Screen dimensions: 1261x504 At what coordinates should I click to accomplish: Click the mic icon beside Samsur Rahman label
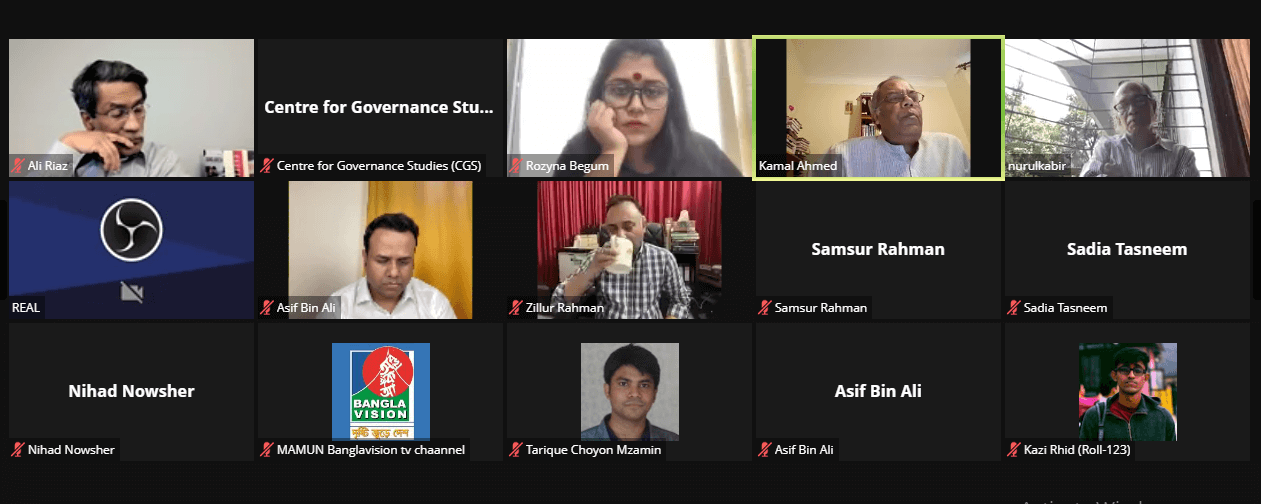click(x=765, y=307)
